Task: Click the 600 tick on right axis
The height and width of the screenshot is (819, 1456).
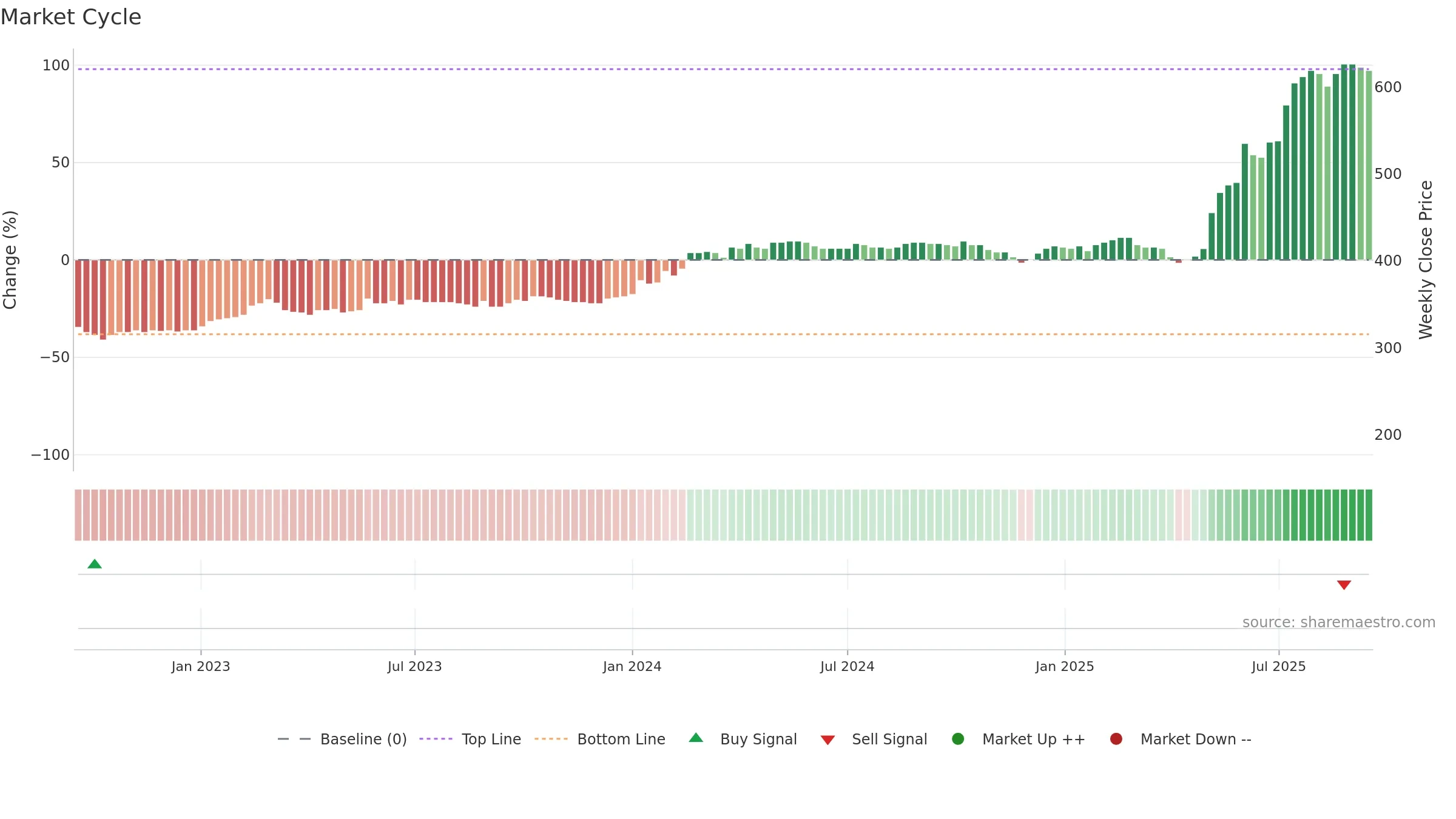Action: (1388, 87)
